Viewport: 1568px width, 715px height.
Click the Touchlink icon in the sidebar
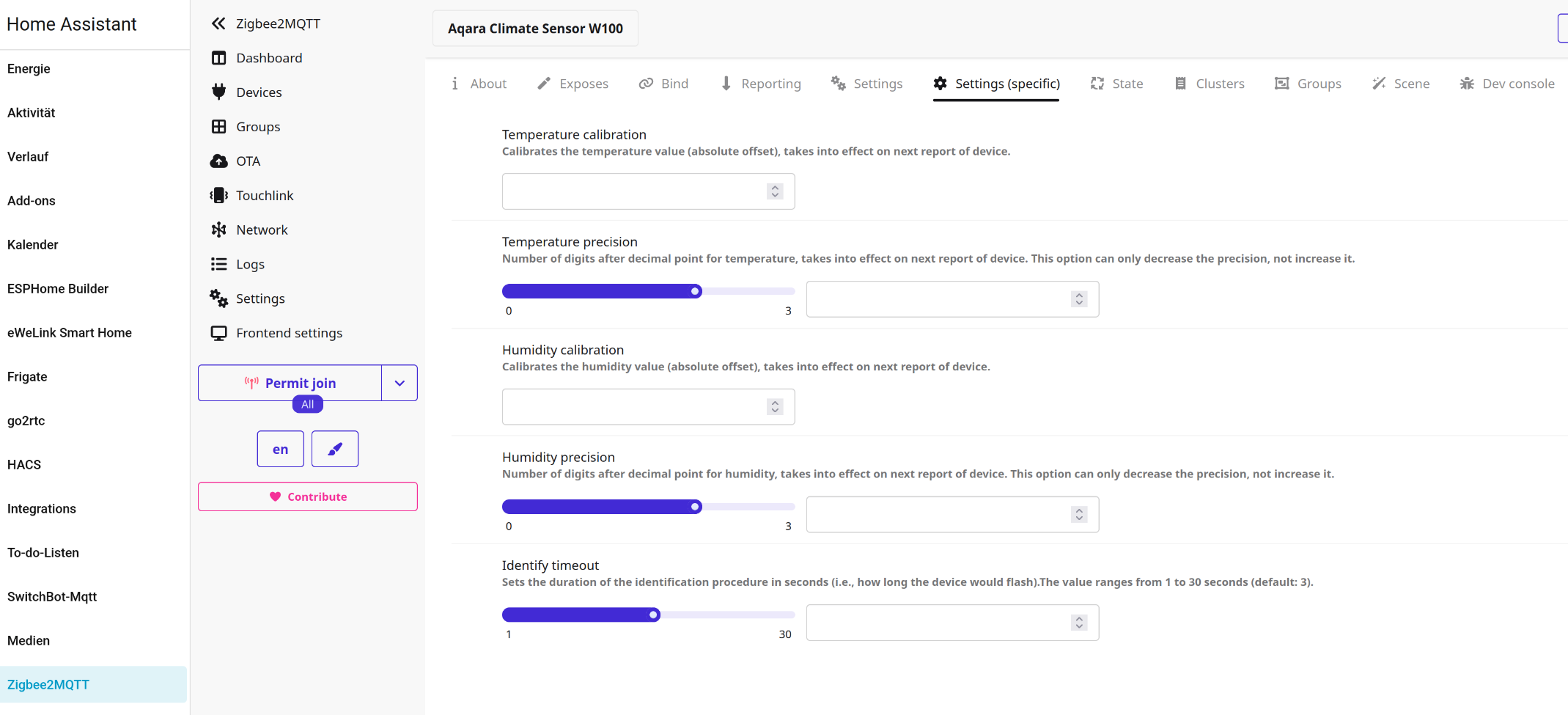(x=218, y=195)
